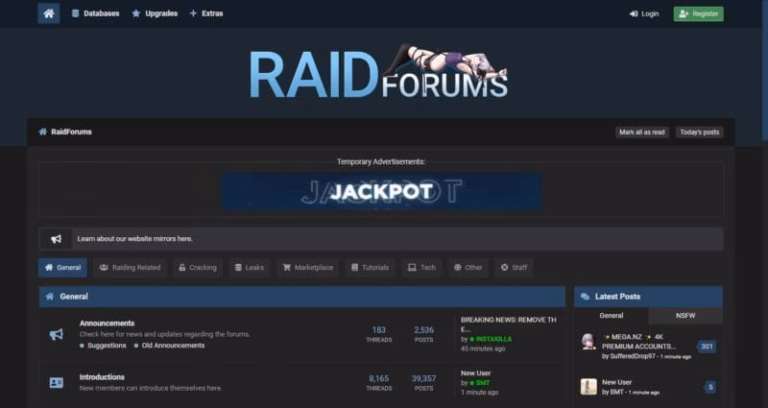The width and height of the screenshot is (768, 408).
Task: Select the Tech tab
Action: [x=422, y=267]
